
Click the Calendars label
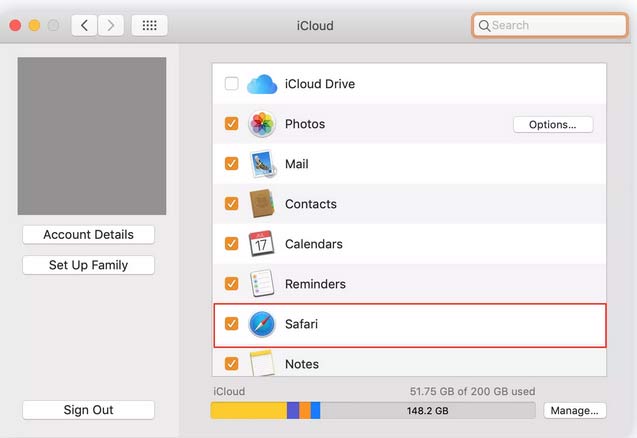pos(314,244)
